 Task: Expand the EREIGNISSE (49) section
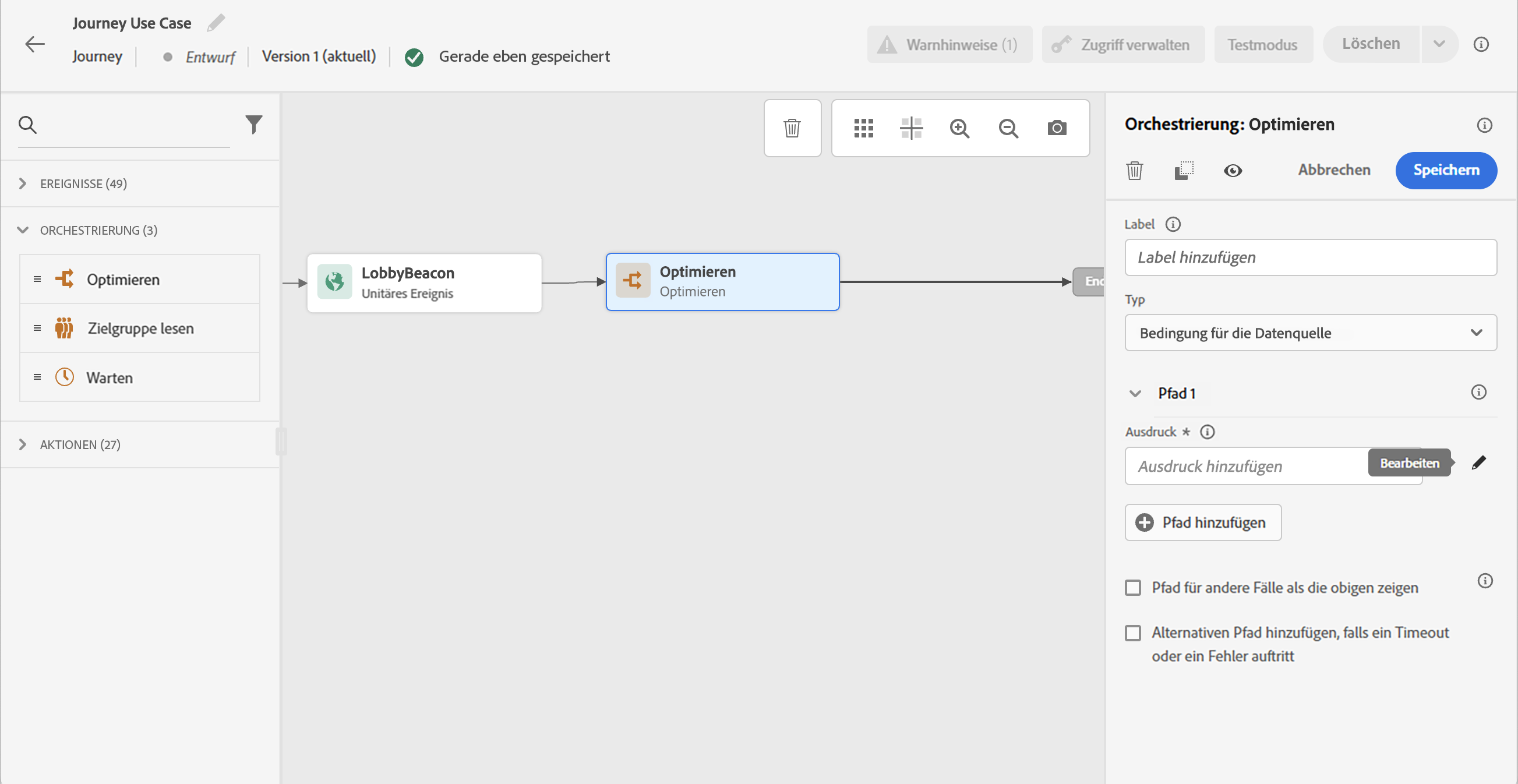tap(83, 184)
